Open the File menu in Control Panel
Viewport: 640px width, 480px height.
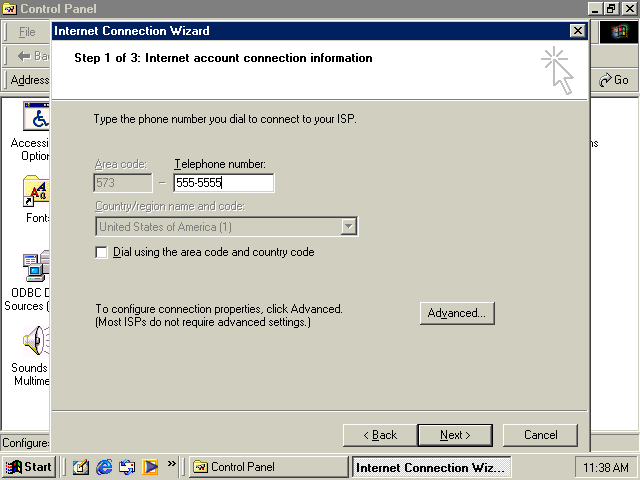pyautogui.click(x=27, y=32)
